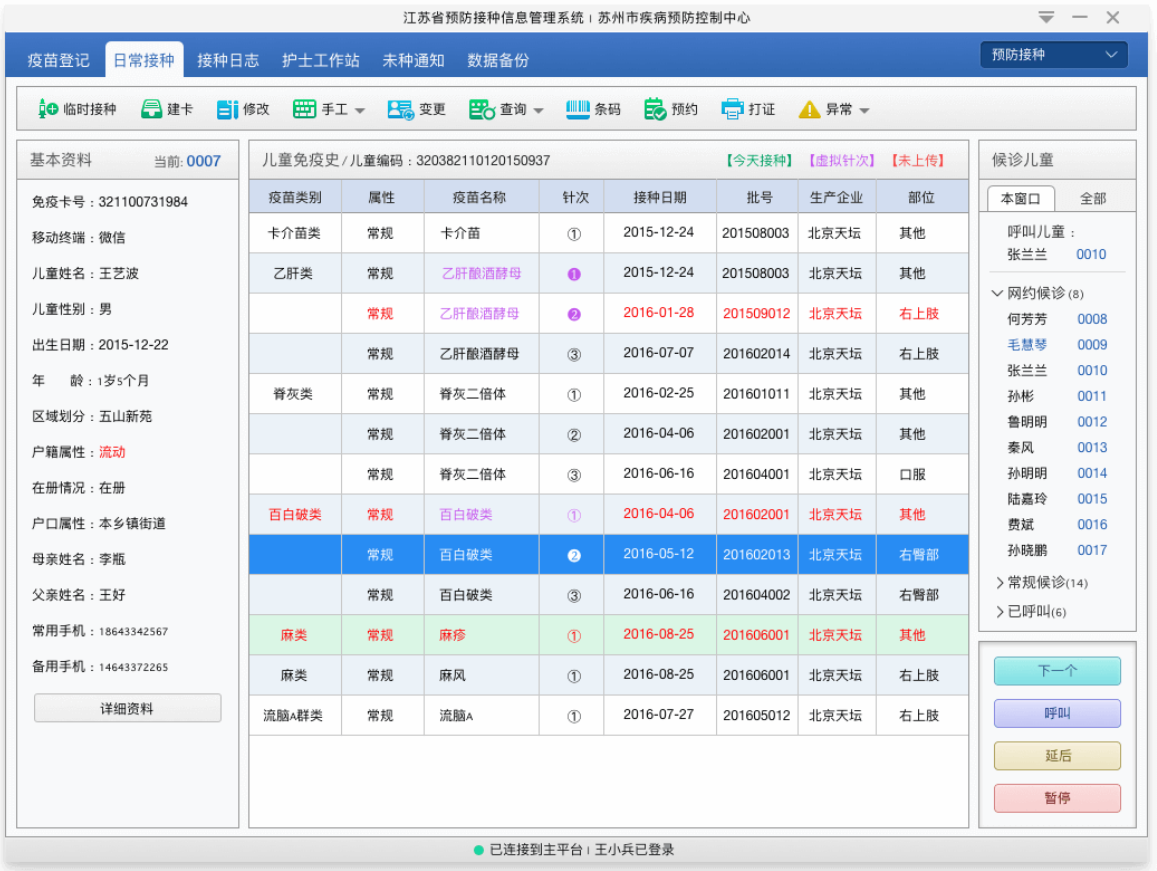Switch to the 疫苗登记 tab
The height and width of the screenshot is (871, 1157).
coord(58,61)
